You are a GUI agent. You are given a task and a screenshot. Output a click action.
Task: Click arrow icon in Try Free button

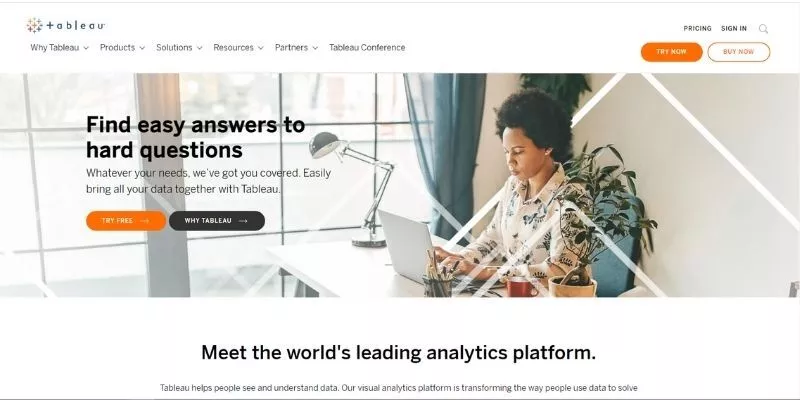(144, 221)
